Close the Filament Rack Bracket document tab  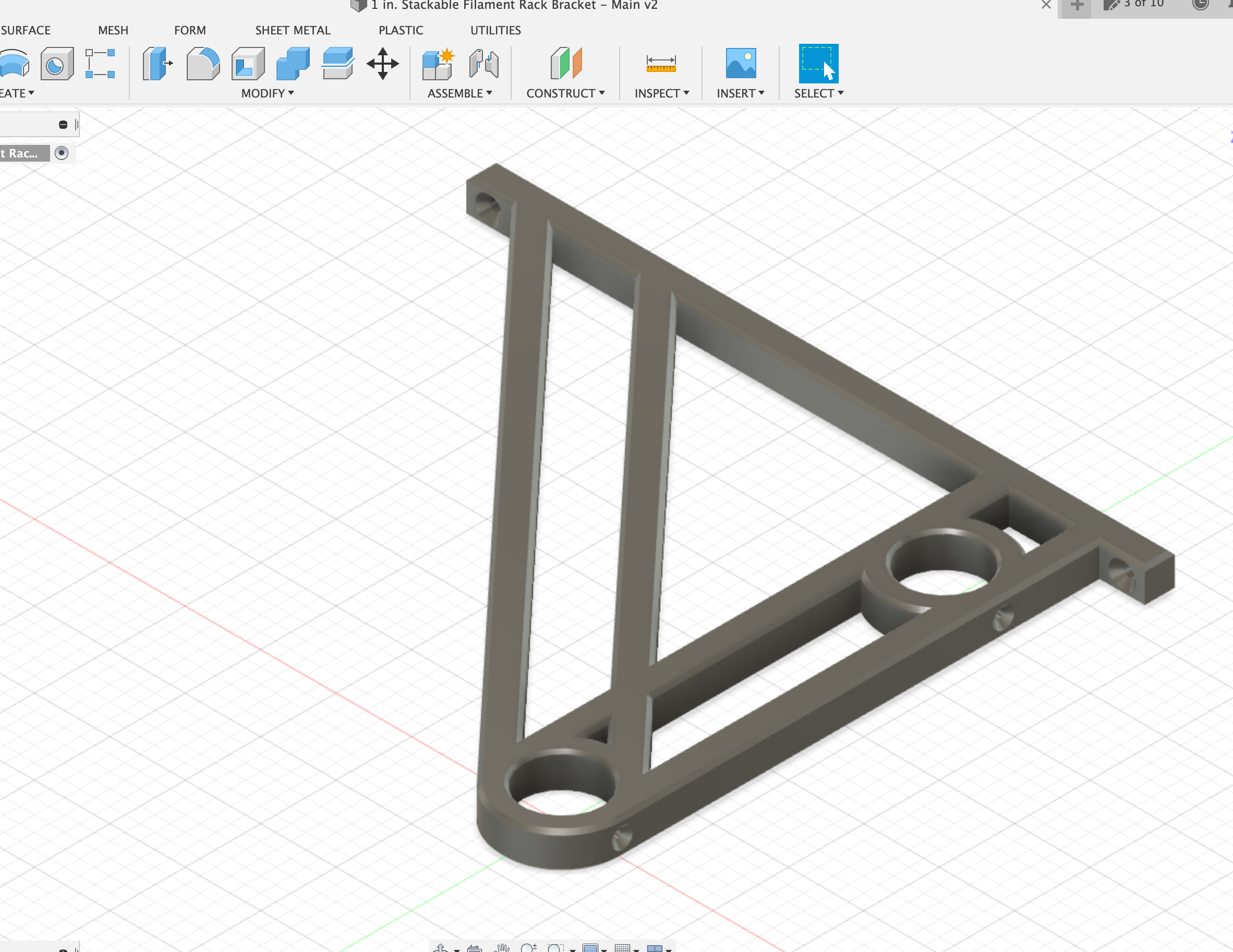1046,5
